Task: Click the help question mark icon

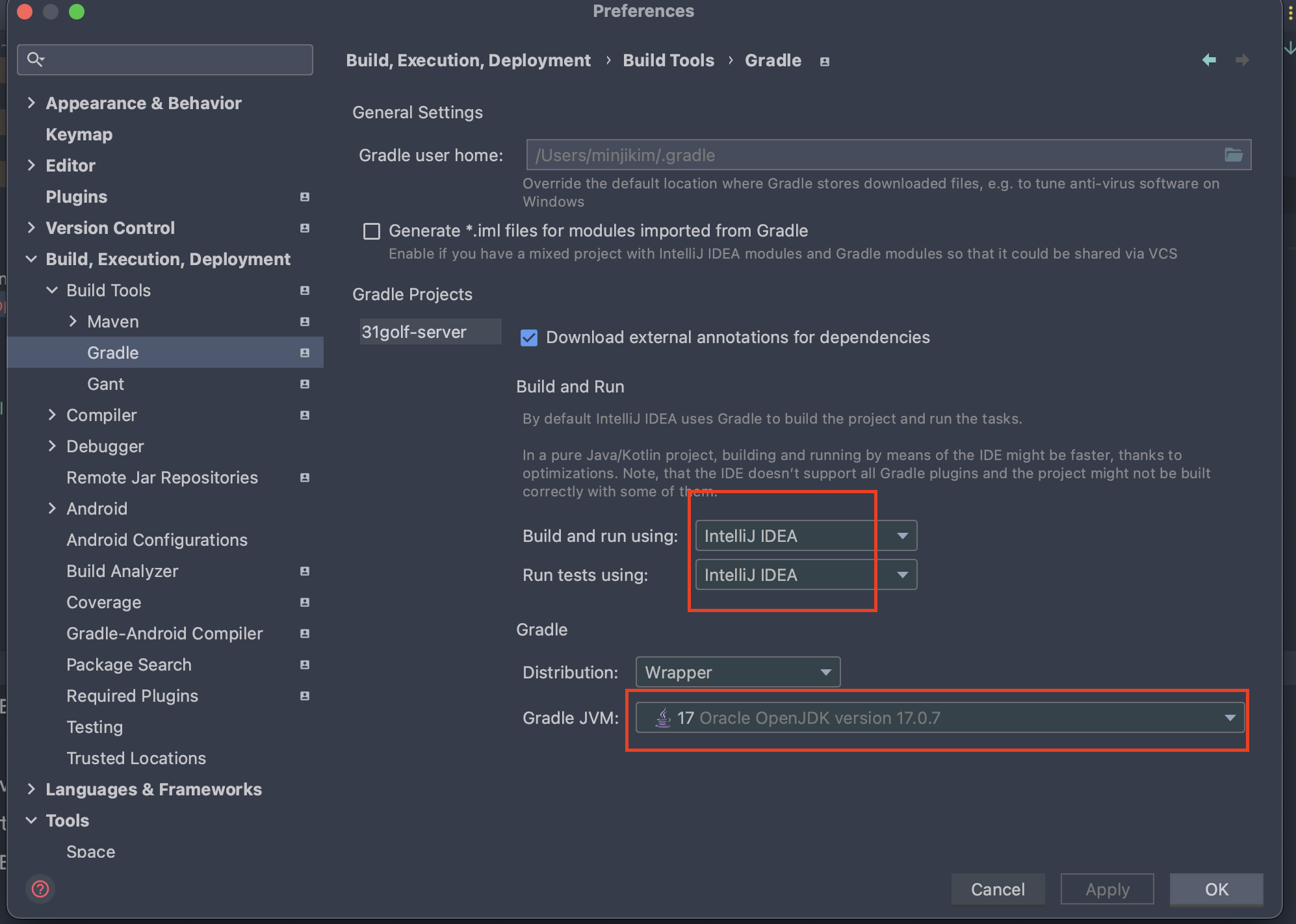Action: pos(40,888)
